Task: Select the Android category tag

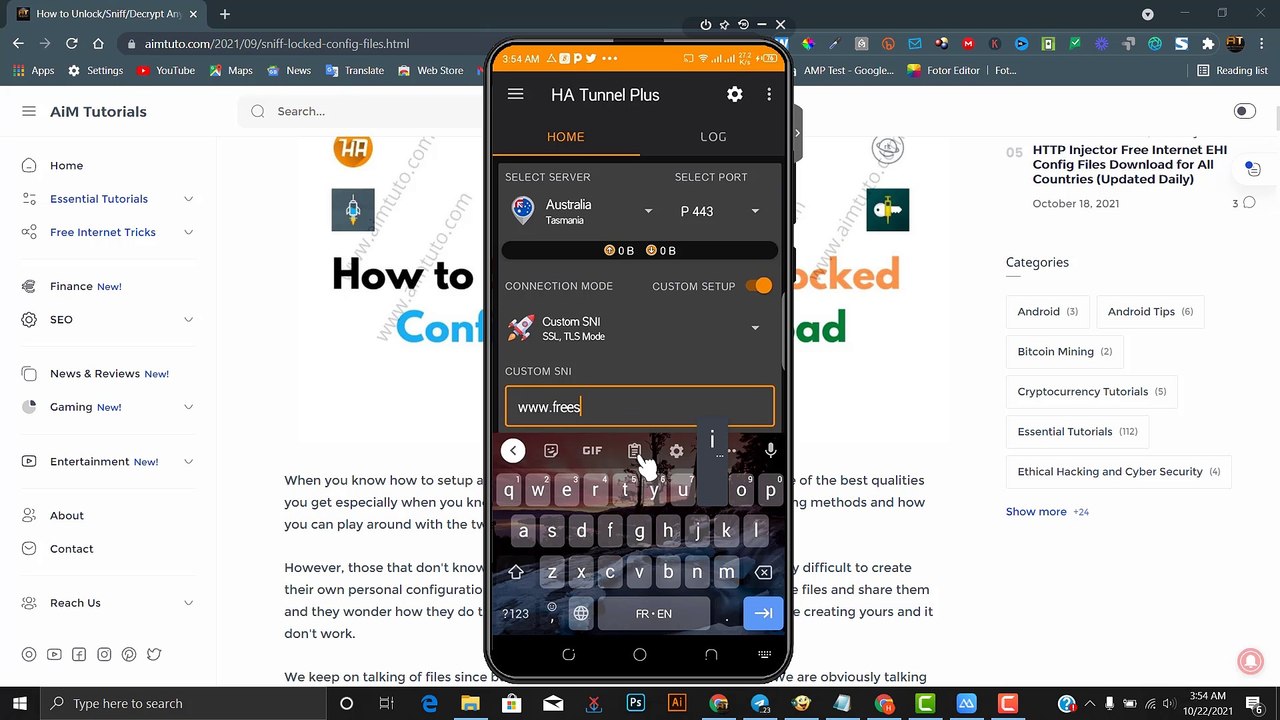Action: (x=1047, y=311)
